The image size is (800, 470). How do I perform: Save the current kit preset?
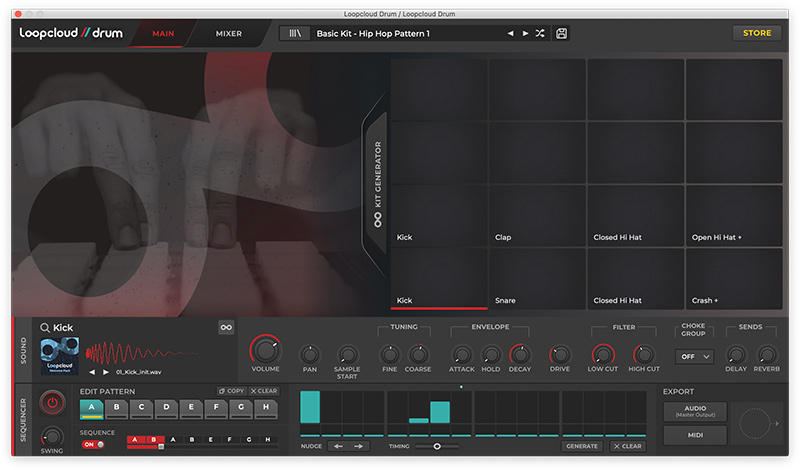click(561, 34)
